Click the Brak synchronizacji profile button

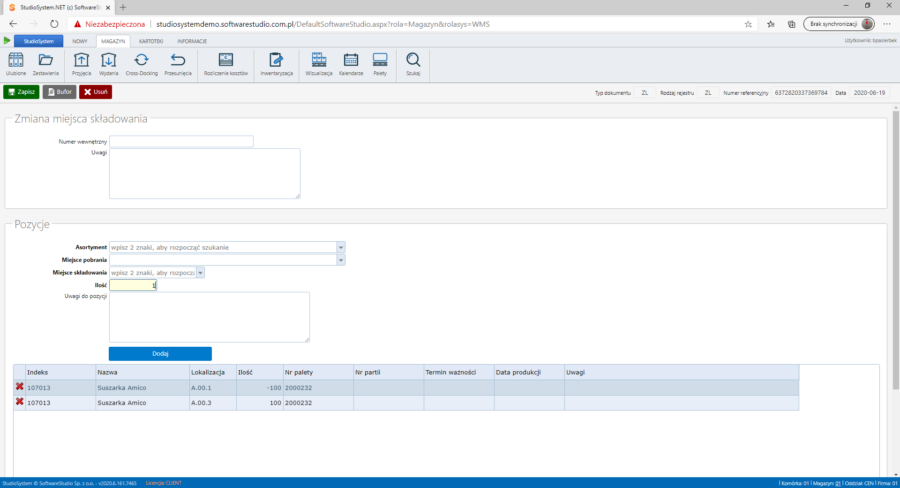tap(839, 24)
